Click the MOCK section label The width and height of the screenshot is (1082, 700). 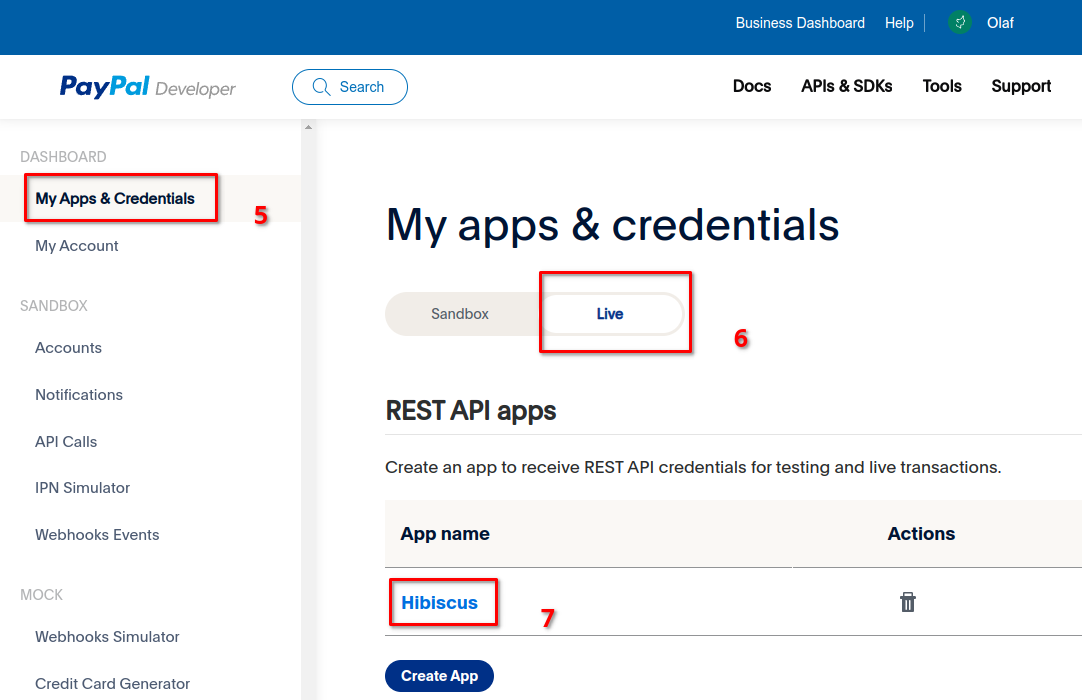pyautogui.click(x=41, y=595)
